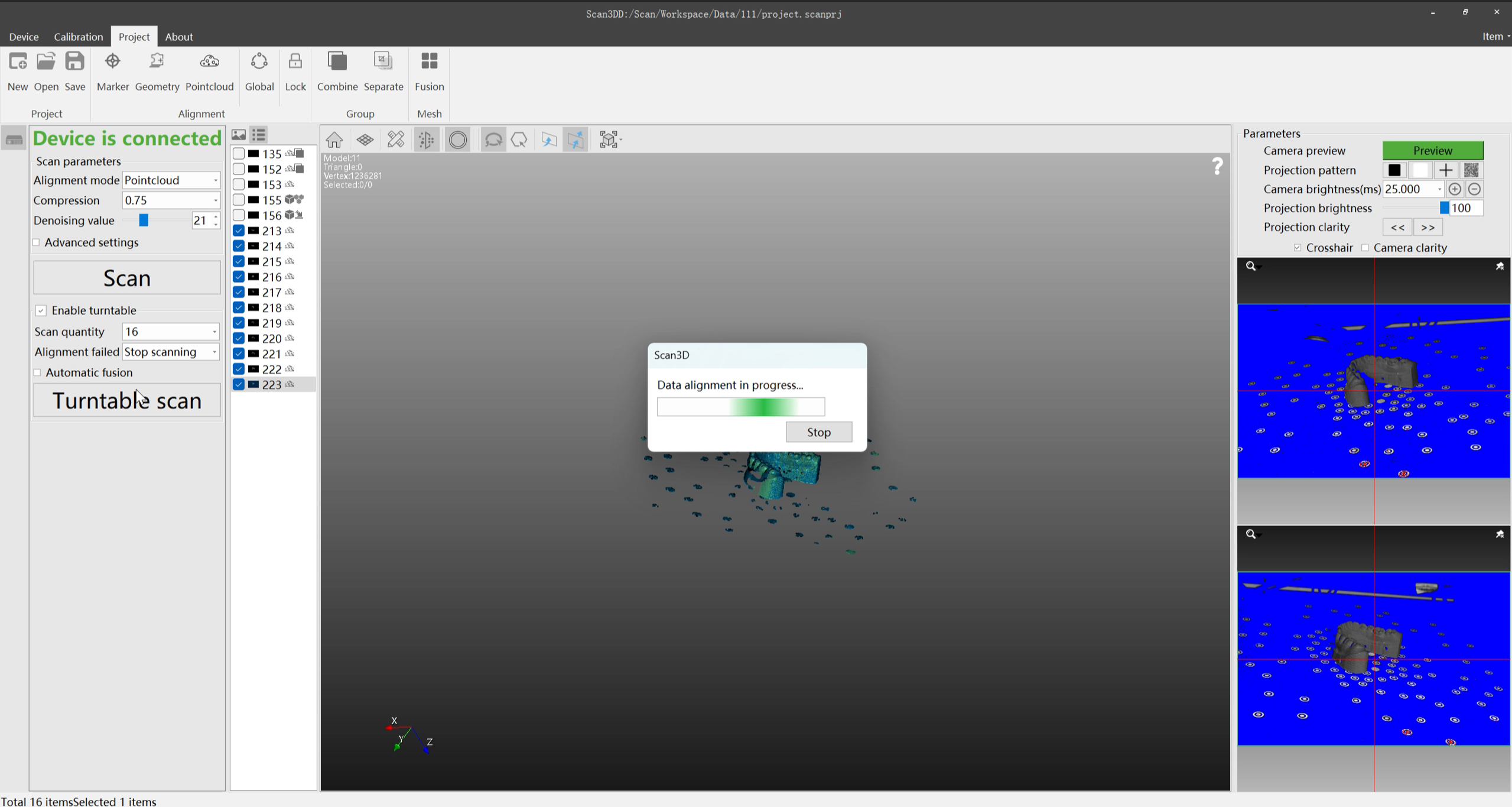This screenshot has height=807, width=1512.
Task: Click the Combine group icon
Action: pos(337,61)
